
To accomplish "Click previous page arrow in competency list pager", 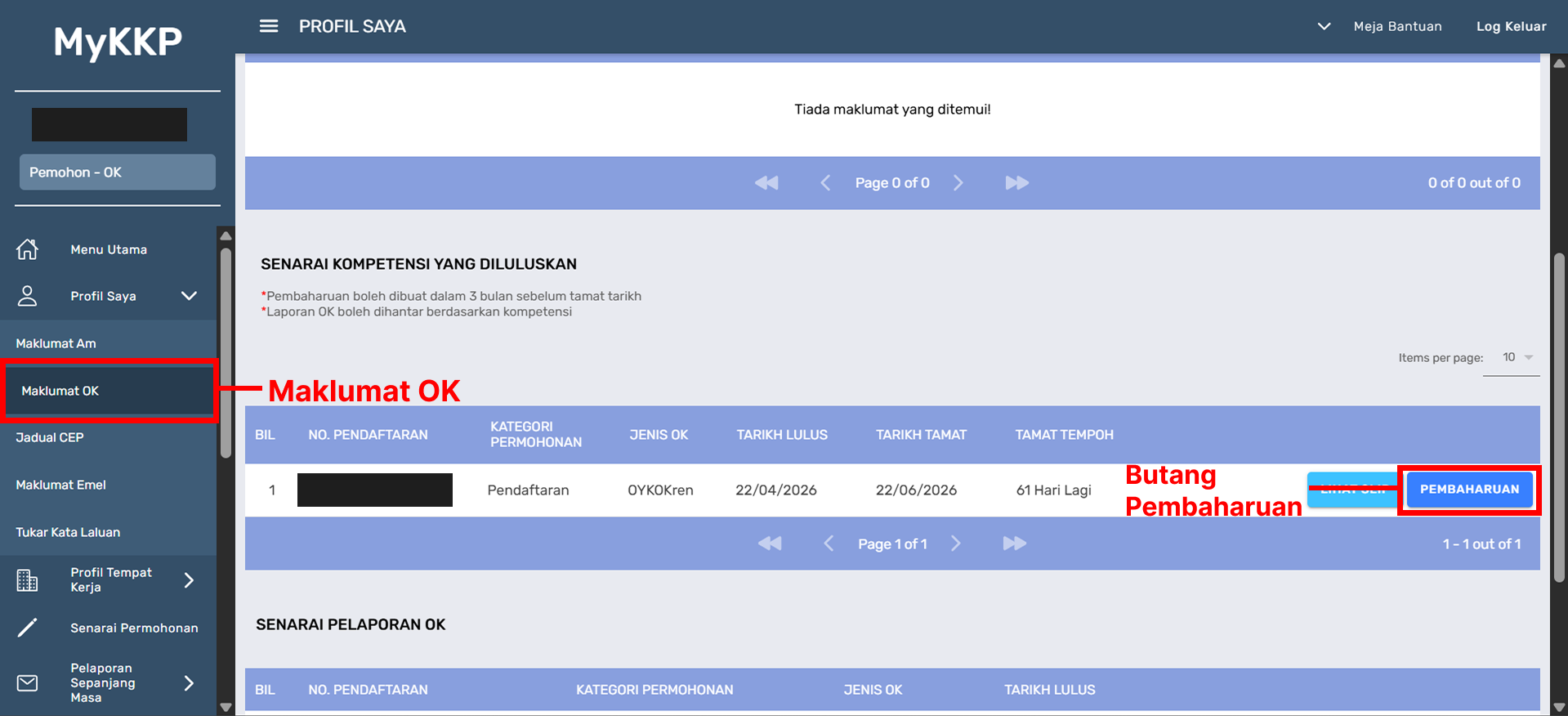I will click(829, 544).
